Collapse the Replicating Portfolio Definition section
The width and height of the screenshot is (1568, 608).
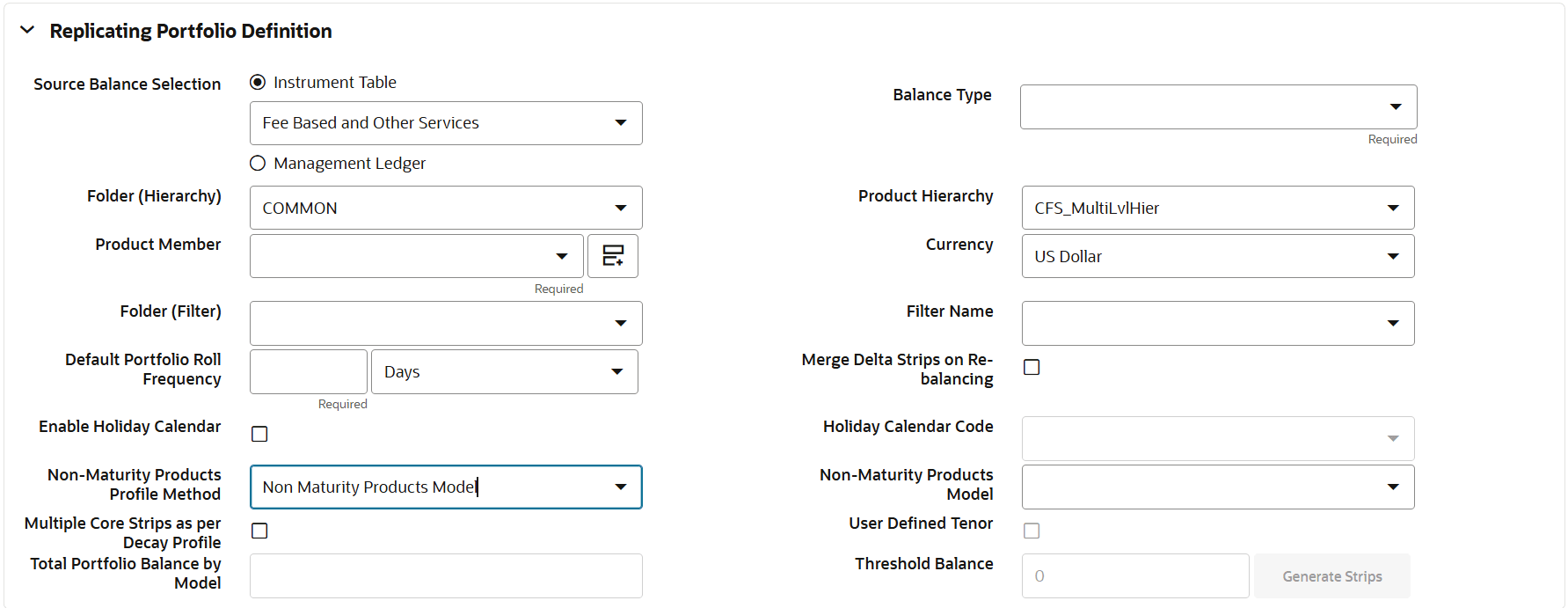click(27, 31)
